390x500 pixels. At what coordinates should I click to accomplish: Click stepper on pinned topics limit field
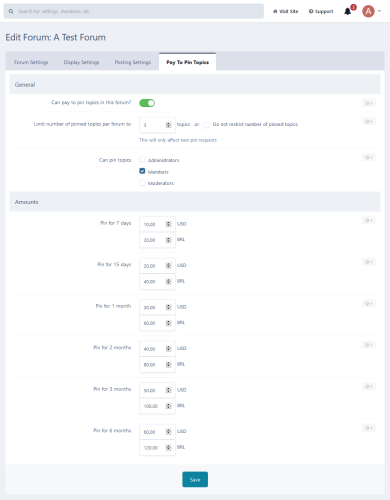click(168, 125)
